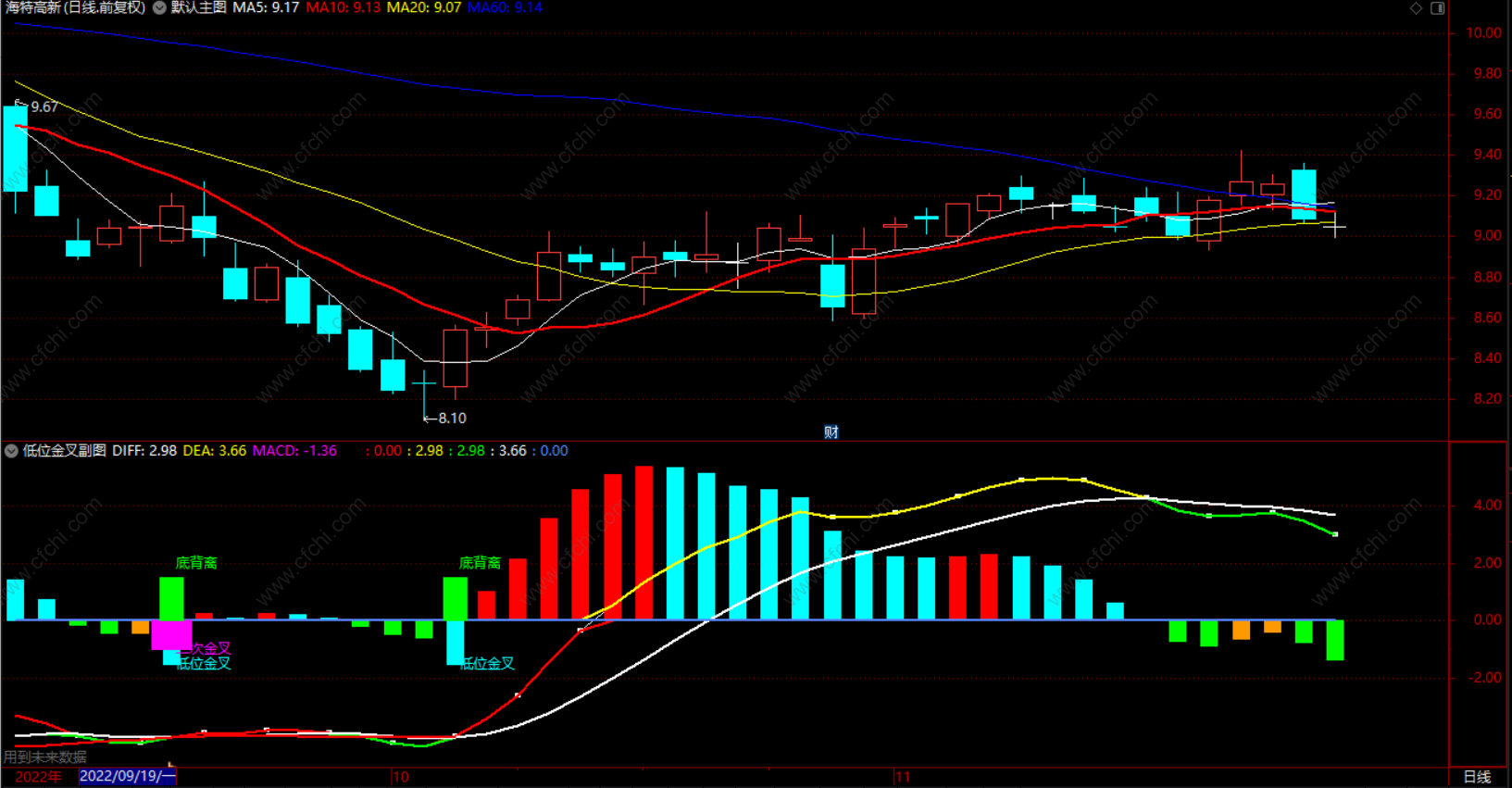Click the 8.10 low price marker

coord(452,419)
